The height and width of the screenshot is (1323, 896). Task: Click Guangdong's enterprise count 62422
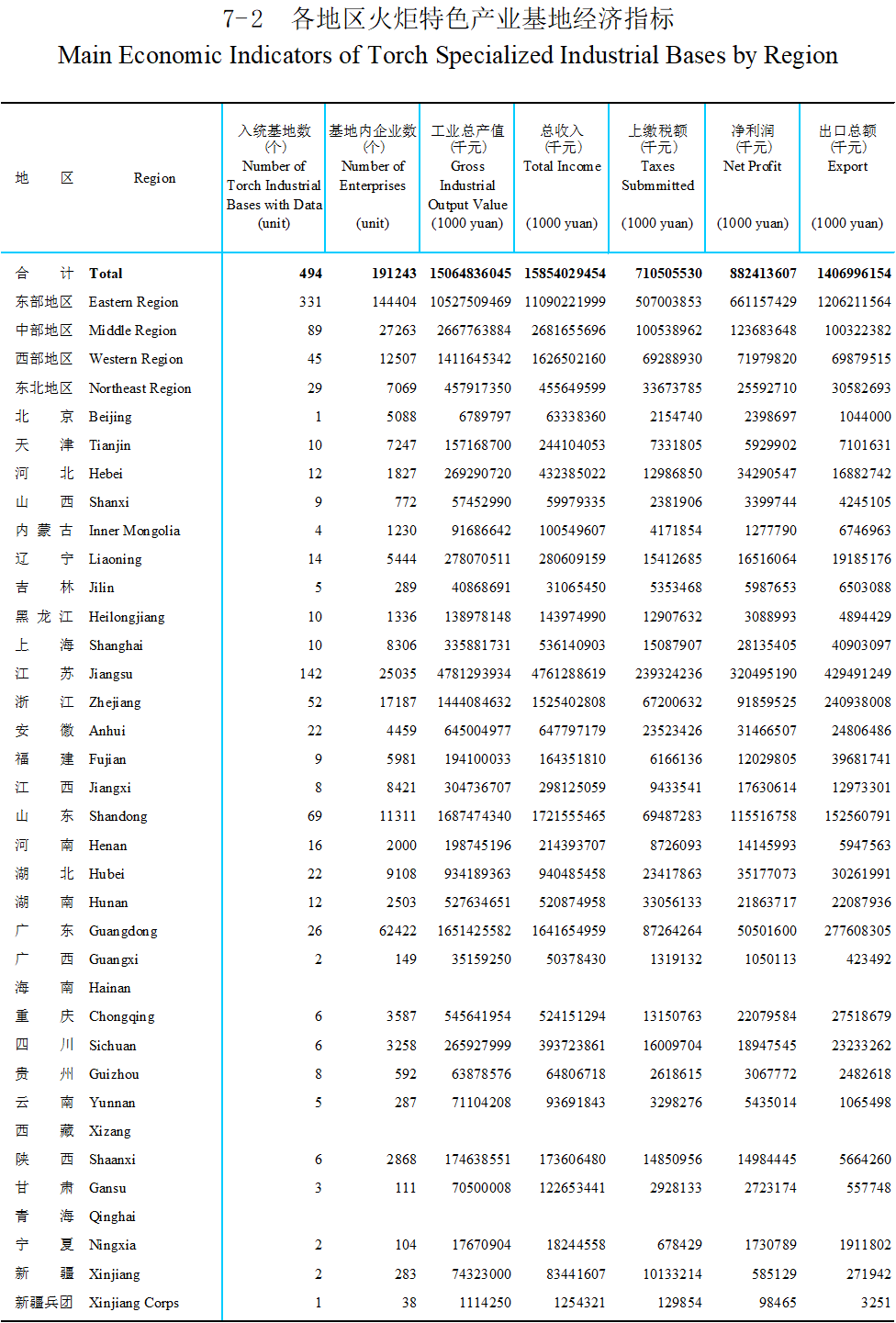coord(398,931)
